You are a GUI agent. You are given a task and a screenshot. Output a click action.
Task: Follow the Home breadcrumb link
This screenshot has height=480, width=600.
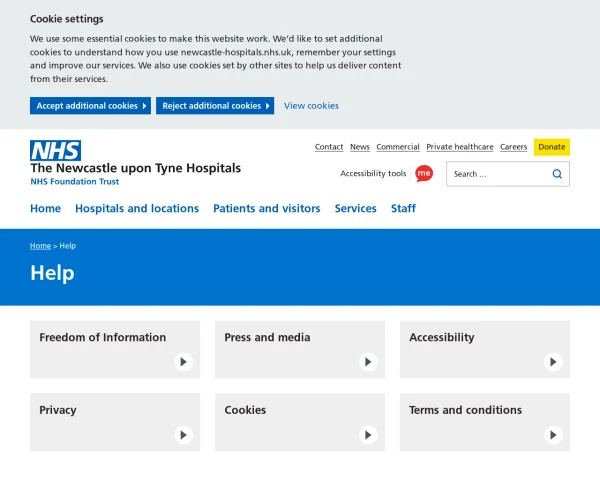click(40, 246)
